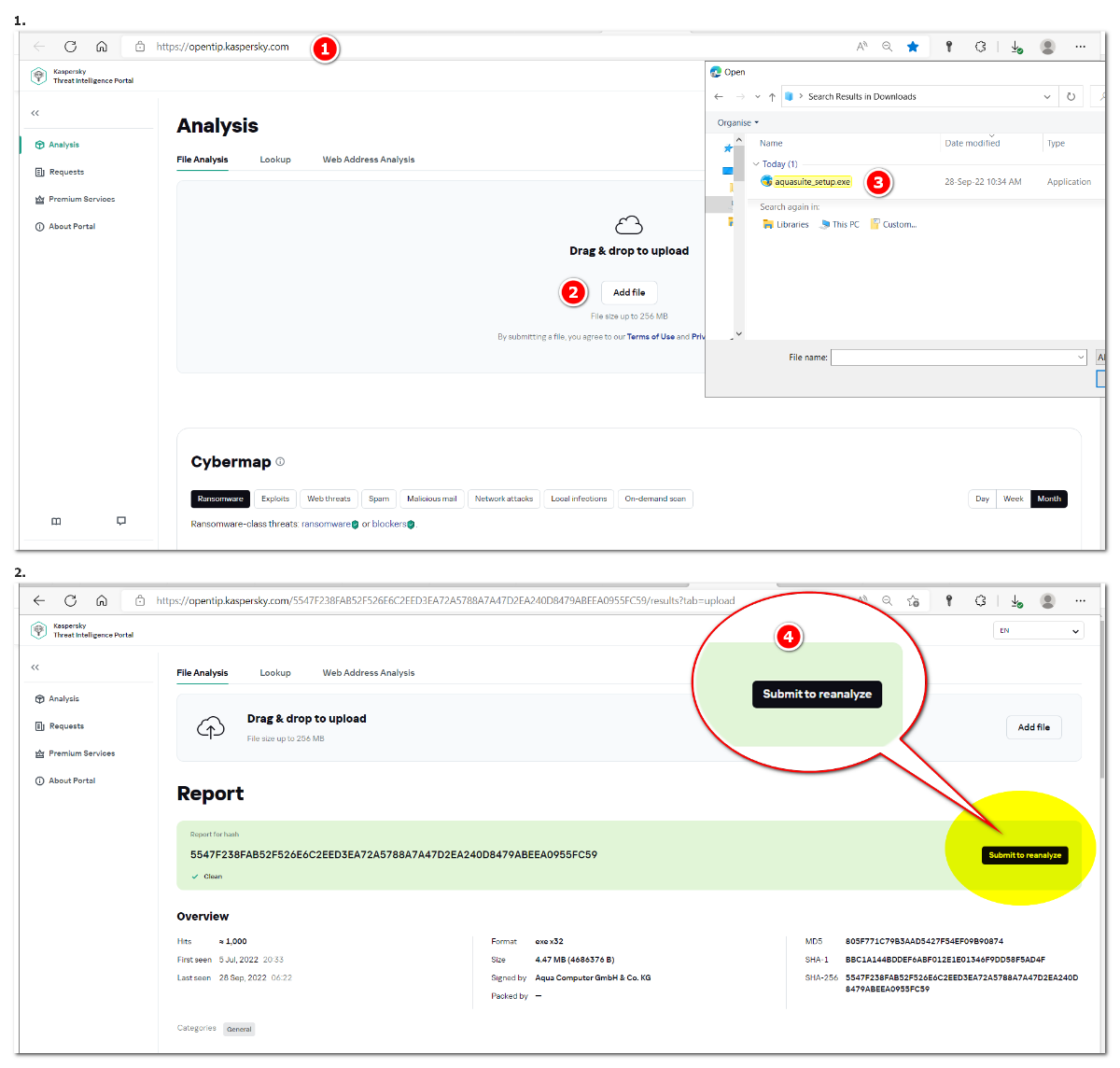Viewport: 1120px width, 1068px height.
Task: Refresh the Search Results in Downloads listing
Action: coord(1071,97)
